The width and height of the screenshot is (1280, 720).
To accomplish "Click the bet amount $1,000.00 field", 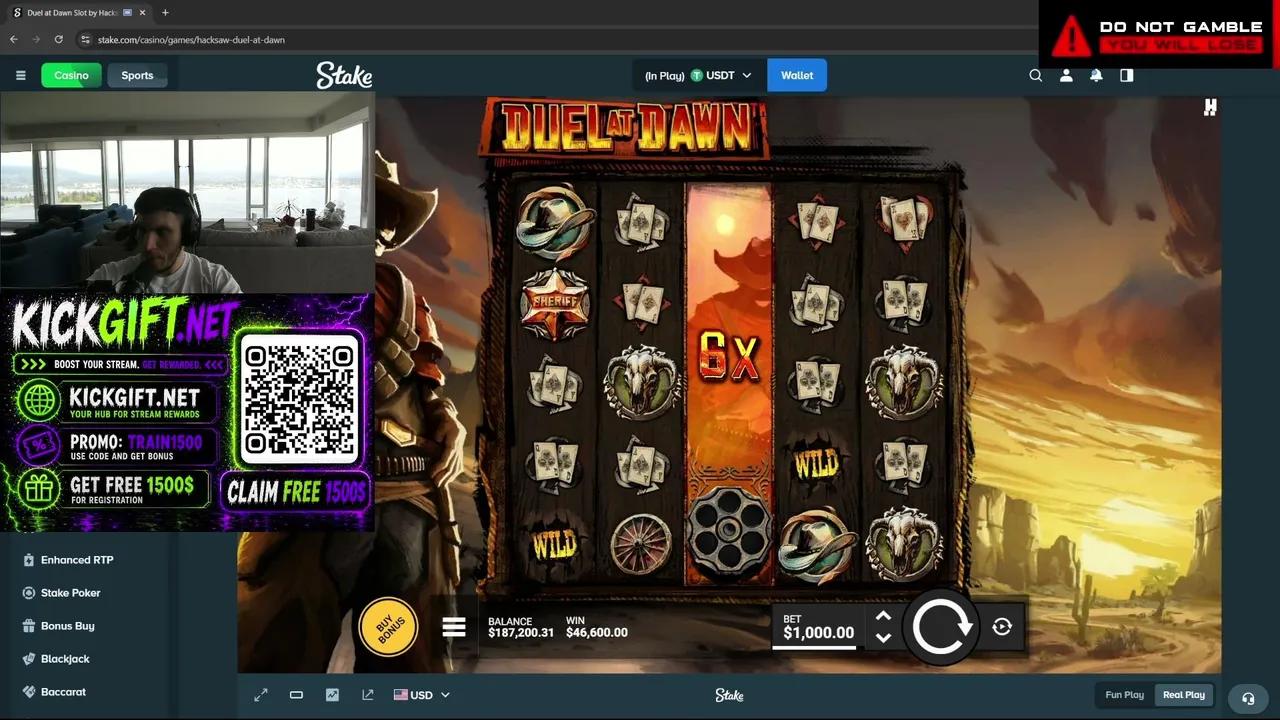I will point(818,632).
